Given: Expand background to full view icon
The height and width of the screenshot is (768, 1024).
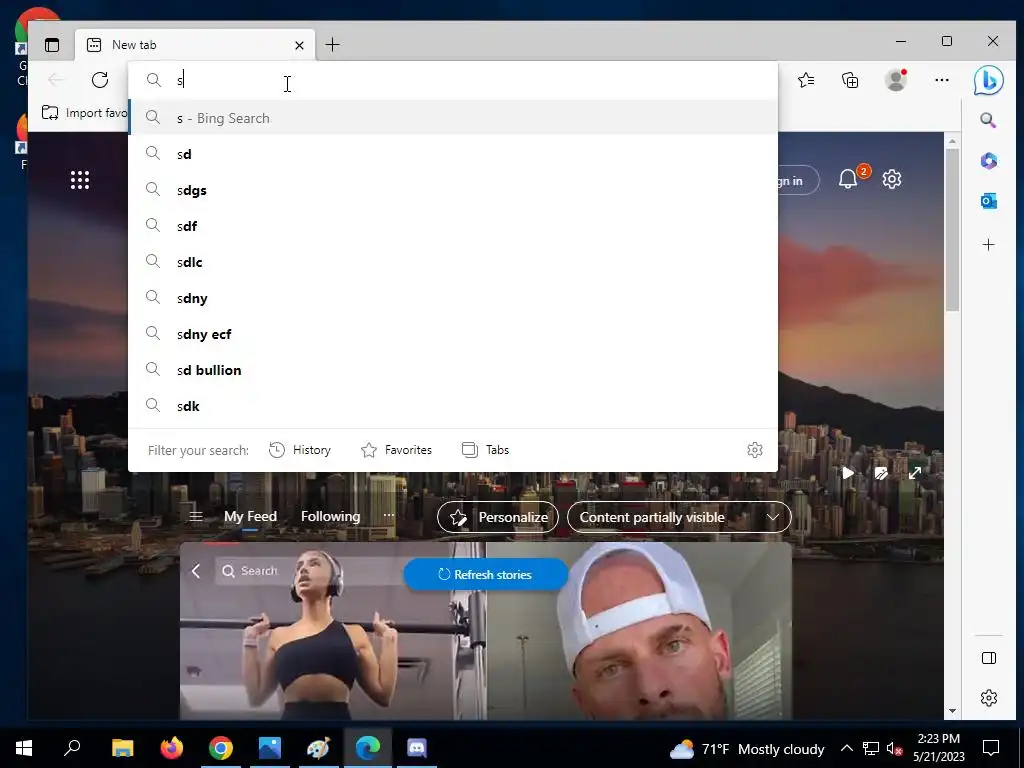Looking at the screenshot, I should pyautogui.click(x=915, y=473).
